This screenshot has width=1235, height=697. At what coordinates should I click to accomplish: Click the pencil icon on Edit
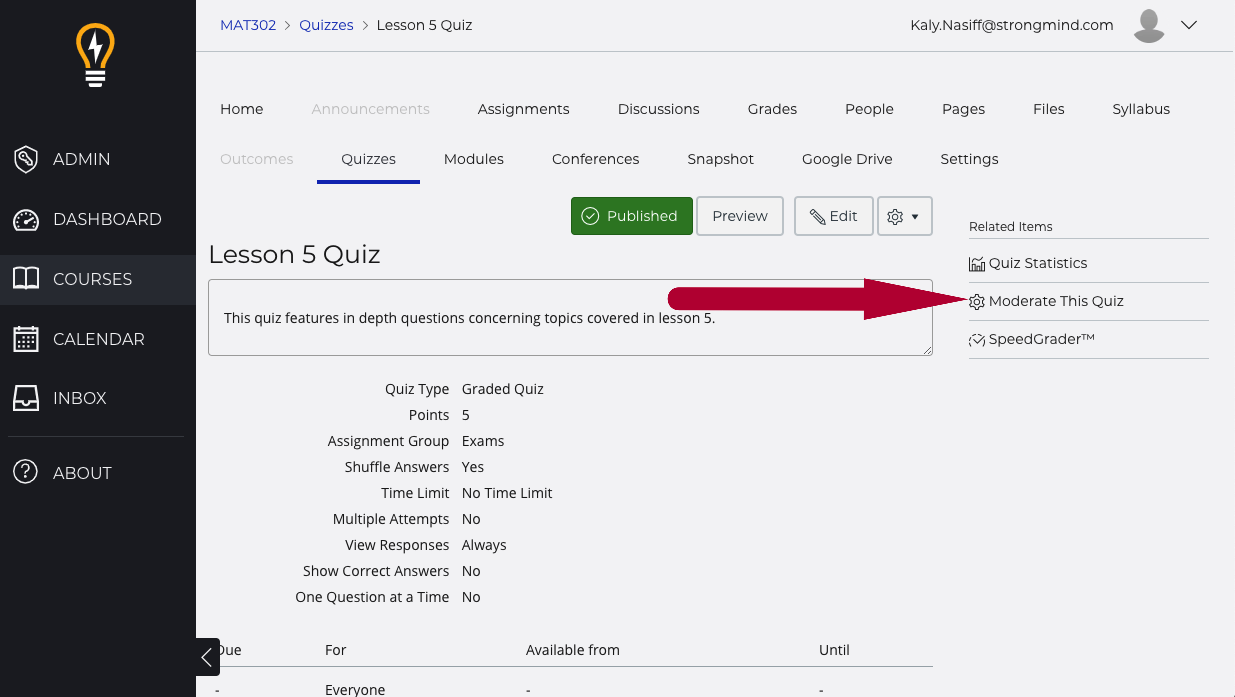[817, 216]
